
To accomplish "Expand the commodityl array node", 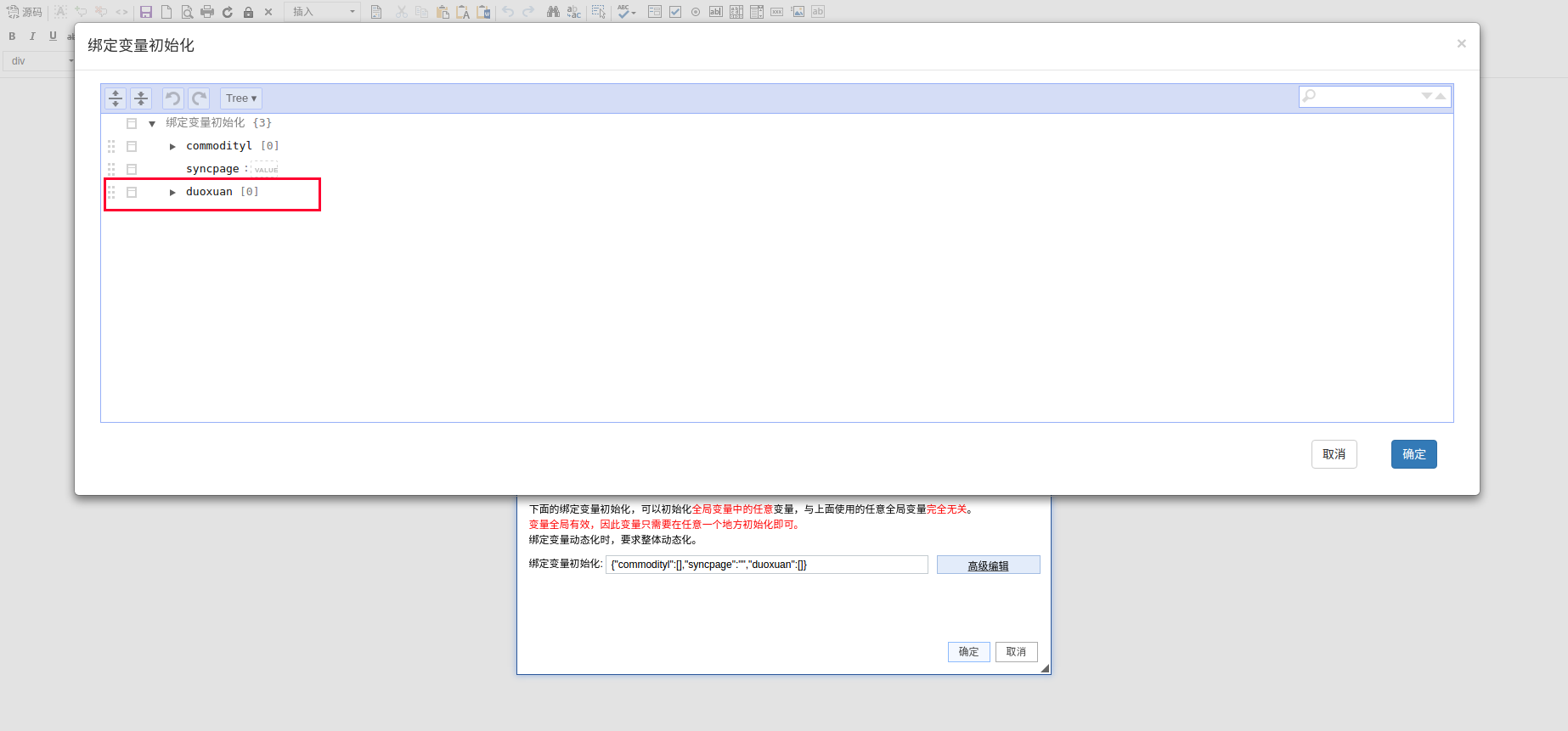I will pyautogui.click(x=172, y=146).
